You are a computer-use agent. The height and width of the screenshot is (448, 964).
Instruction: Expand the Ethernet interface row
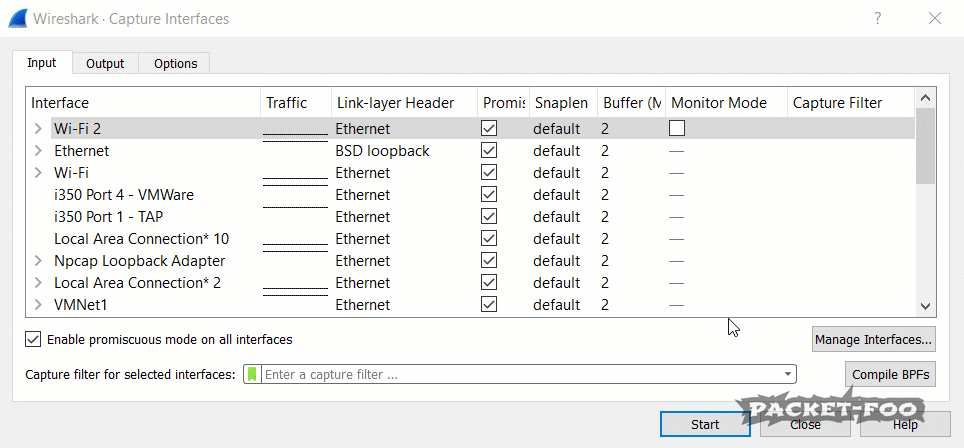39,151
